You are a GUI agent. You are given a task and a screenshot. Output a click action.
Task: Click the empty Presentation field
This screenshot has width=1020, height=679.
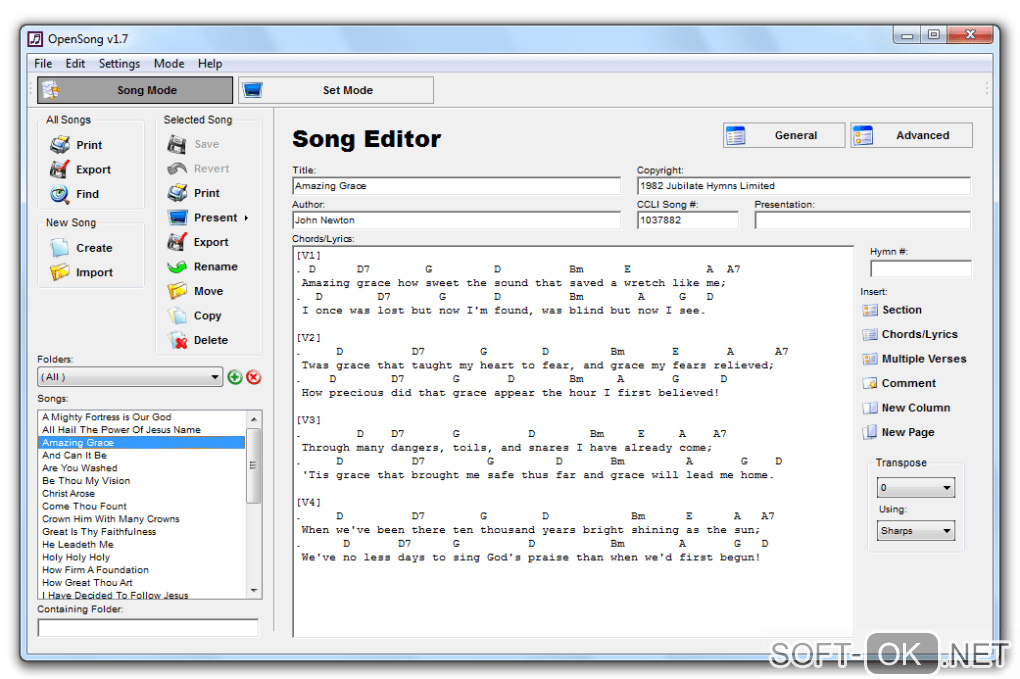(x=863, y=220)
